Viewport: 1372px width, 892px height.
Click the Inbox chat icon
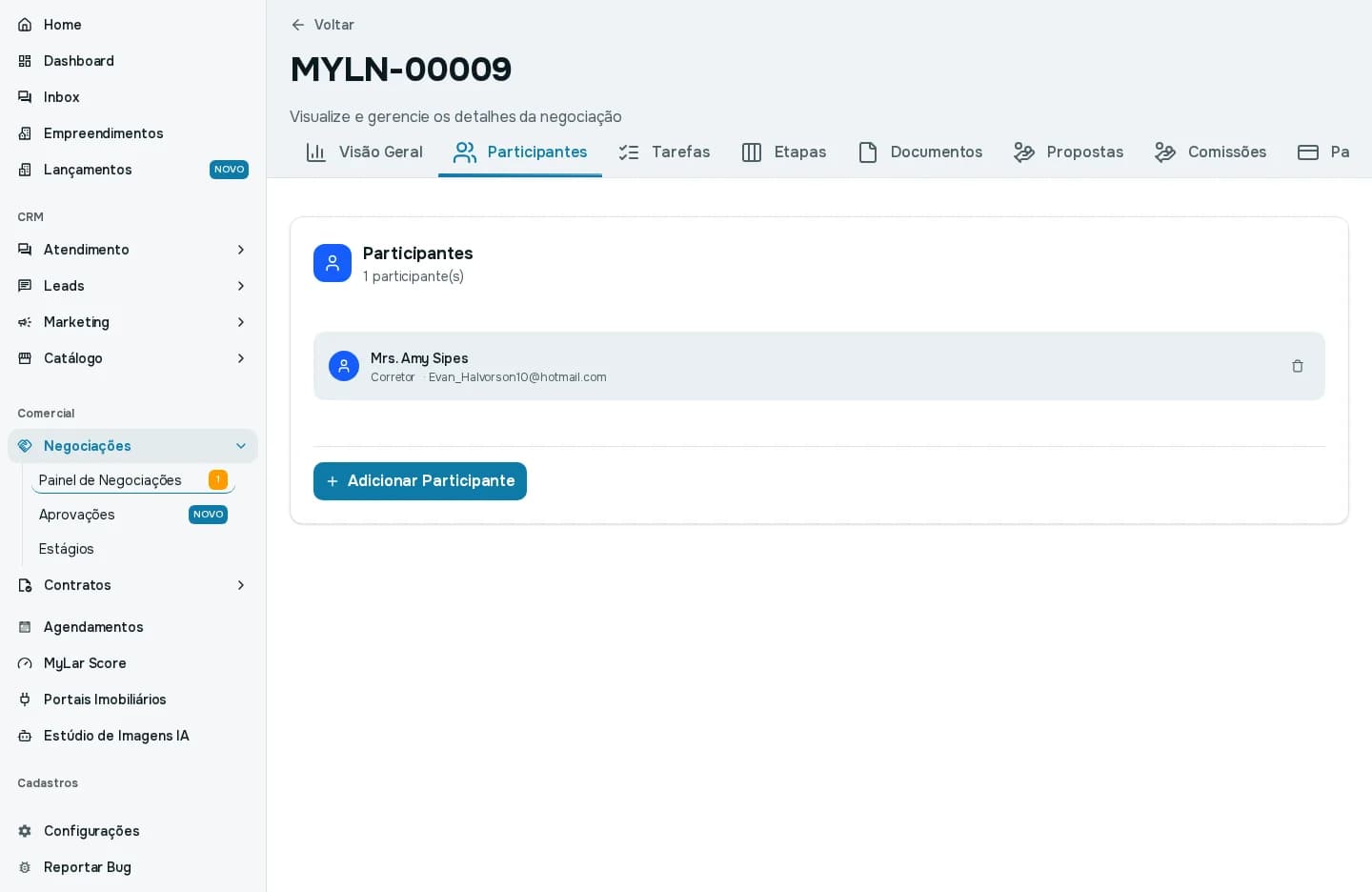tap(25, 97)
